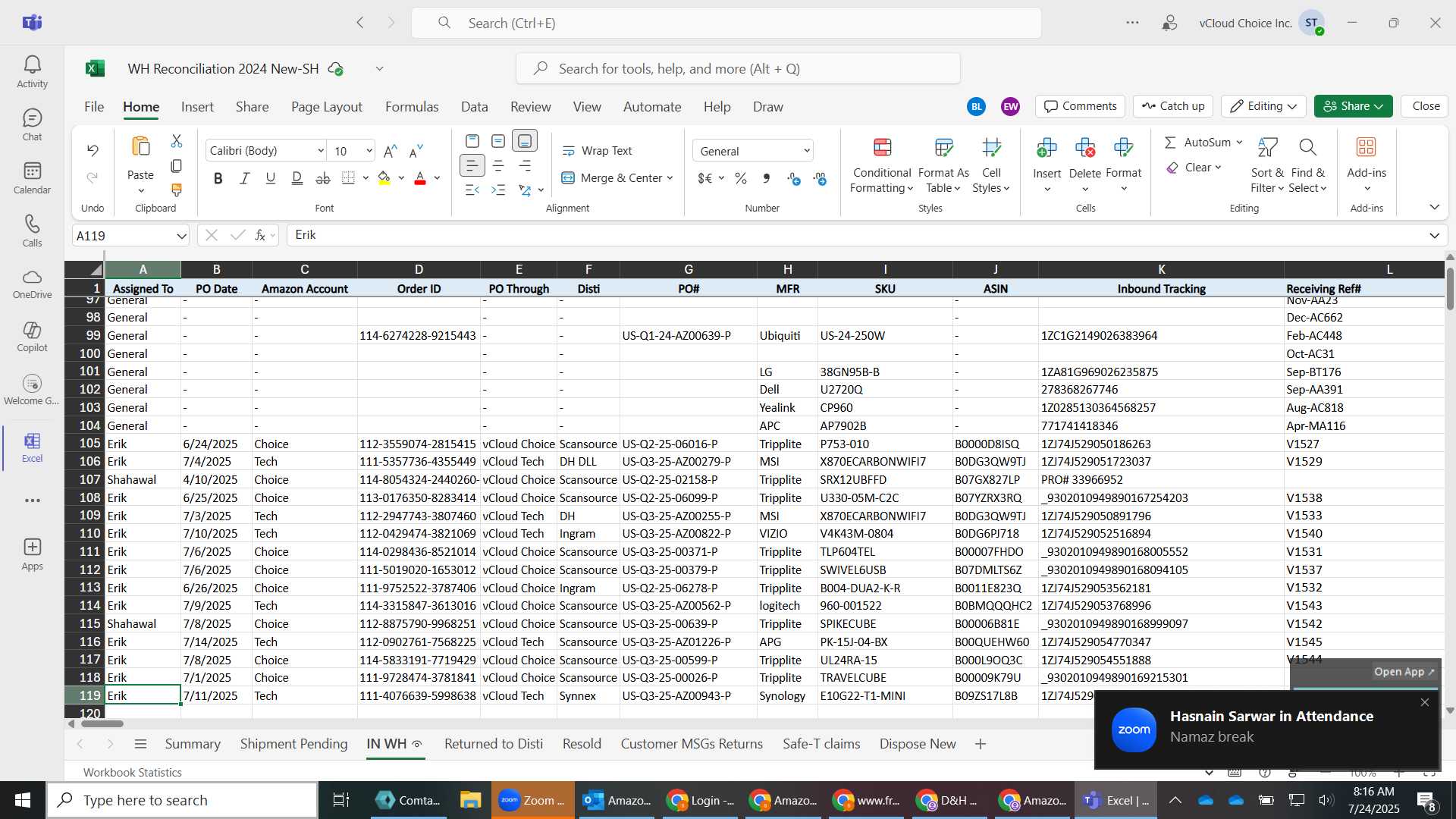Open the font size 10 dropdown
Image resolution: width=1456 pixels, height=819 pixels.
pyautogui.click(x=369, y=151)
